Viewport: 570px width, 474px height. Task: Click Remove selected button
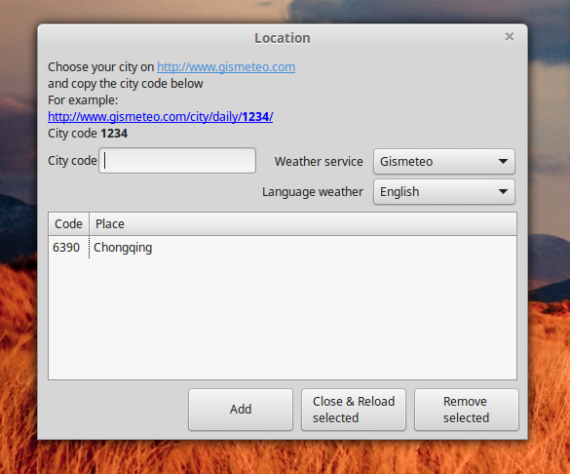(x=466, y=409)
